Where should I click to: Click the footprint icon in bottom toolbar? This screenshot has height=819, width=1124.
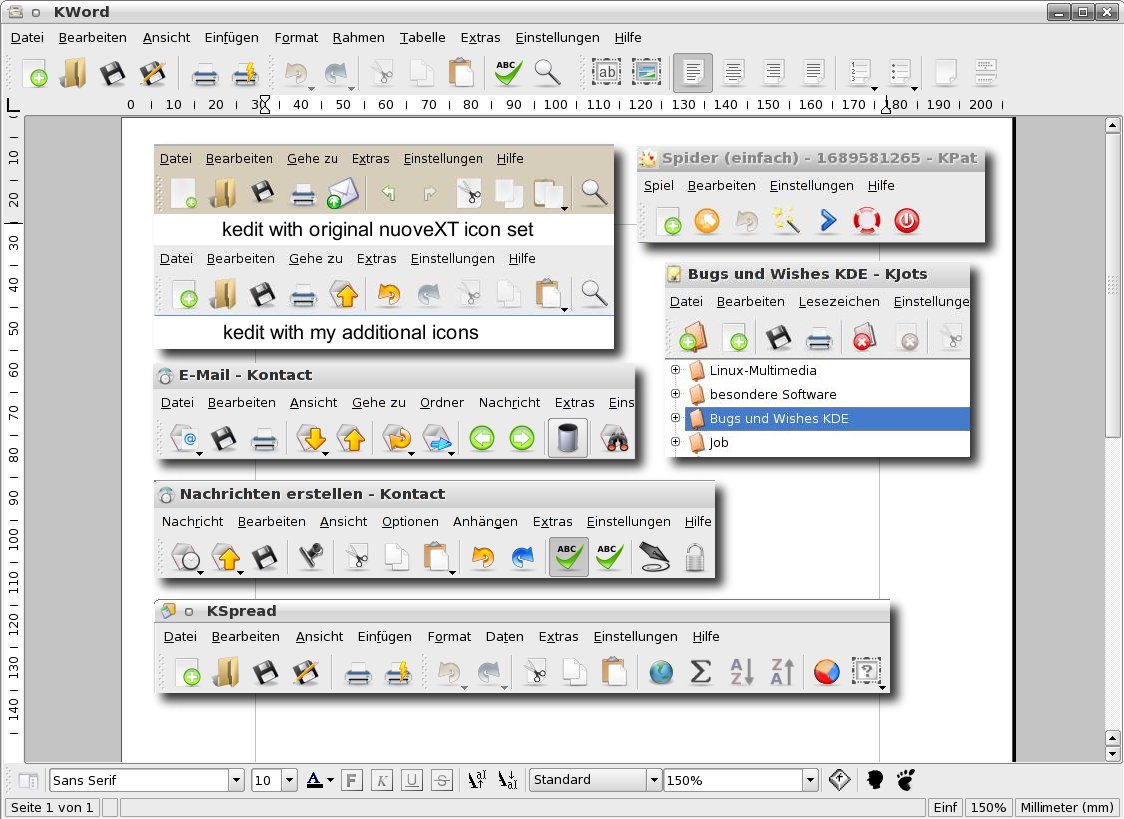coord(906,780)
